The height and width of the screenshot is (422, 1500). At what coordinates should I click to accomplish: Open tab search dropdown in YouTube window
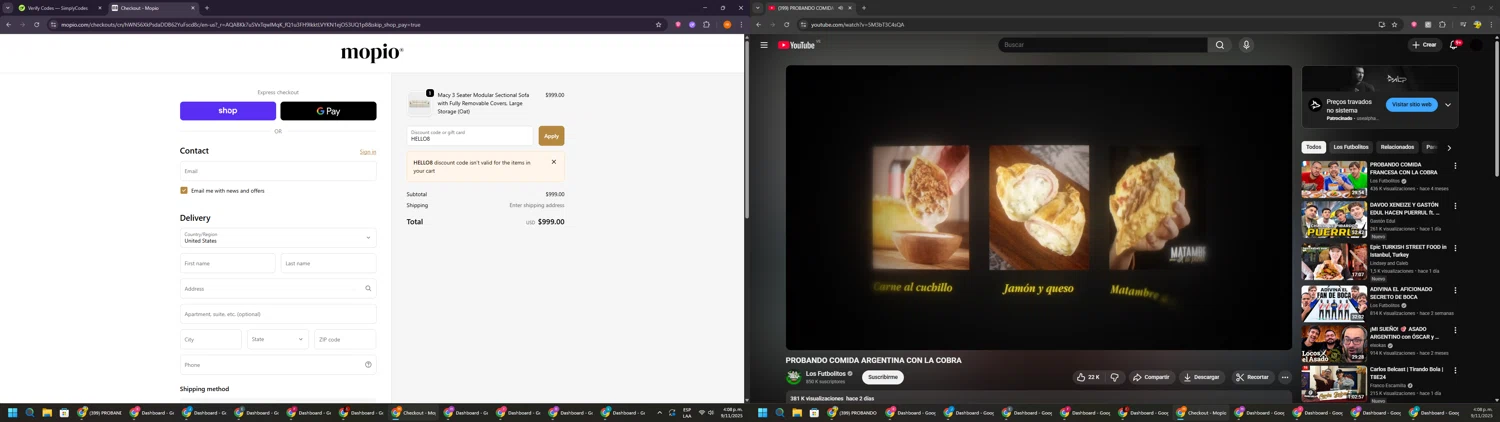(758, 8)
